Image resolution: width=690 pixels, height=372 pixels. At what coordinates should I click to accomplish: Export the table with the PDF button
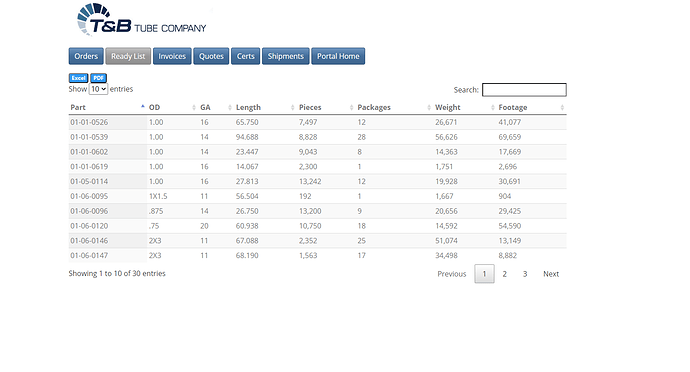click(99, 78)
